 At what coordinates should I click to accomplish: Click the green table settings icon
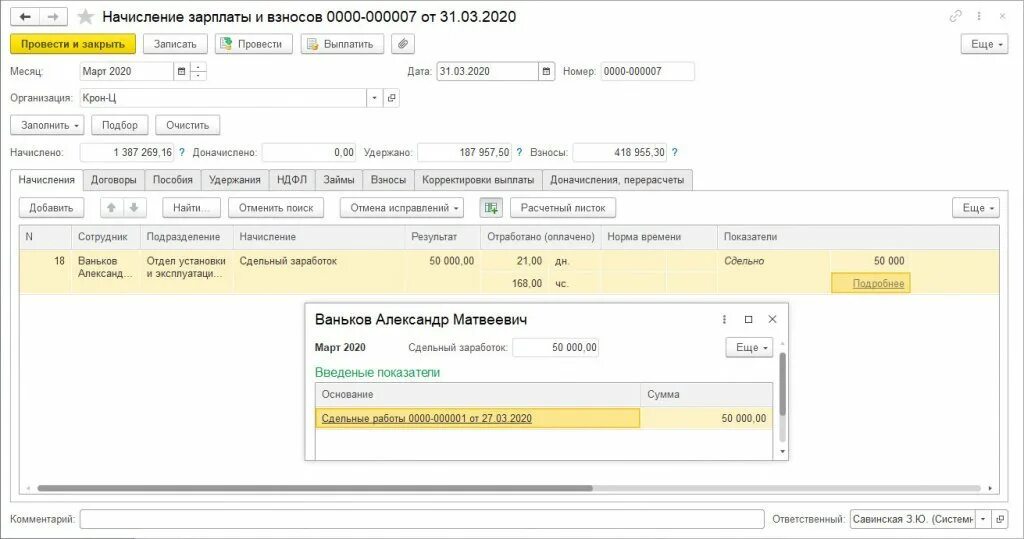(x=491, y=208)
